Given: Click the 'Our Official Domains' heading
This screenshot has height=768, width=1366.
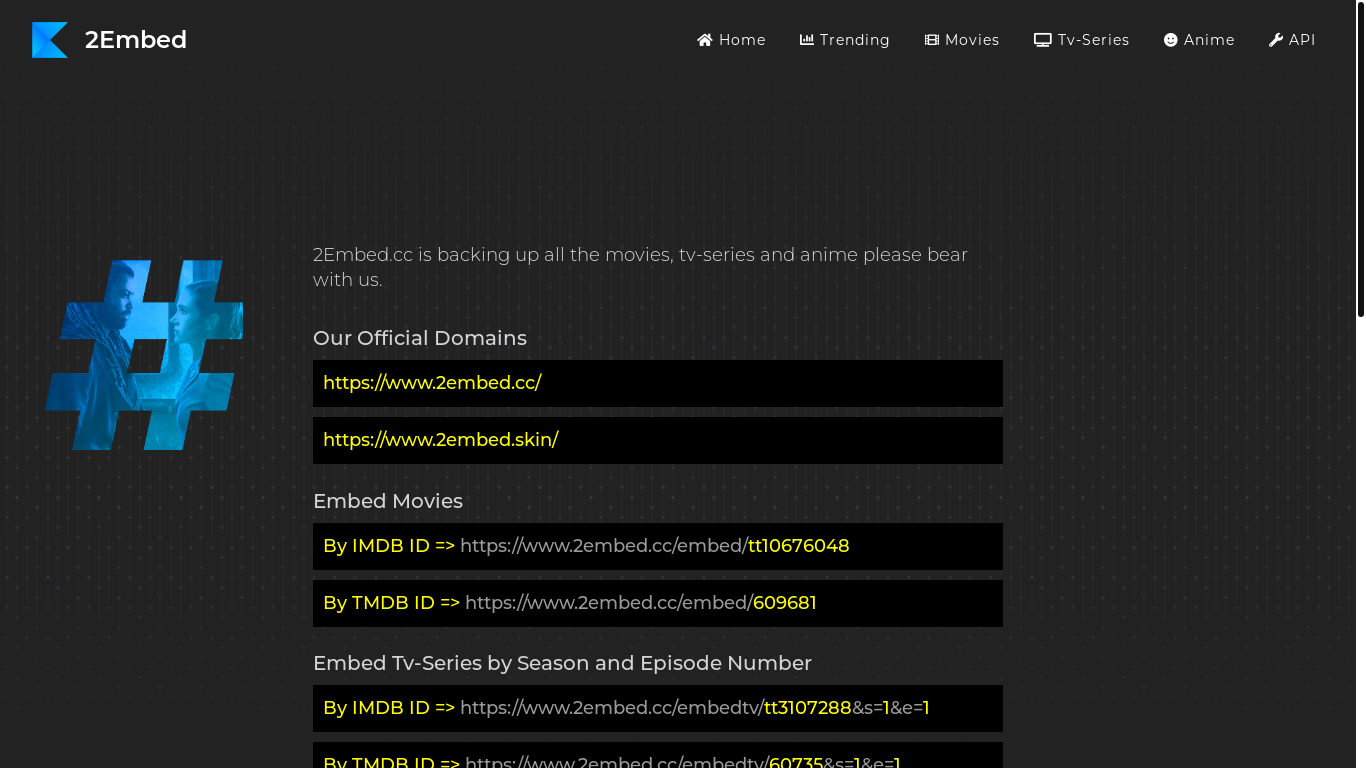Looking at the screenshot, I should coord(420,338).
